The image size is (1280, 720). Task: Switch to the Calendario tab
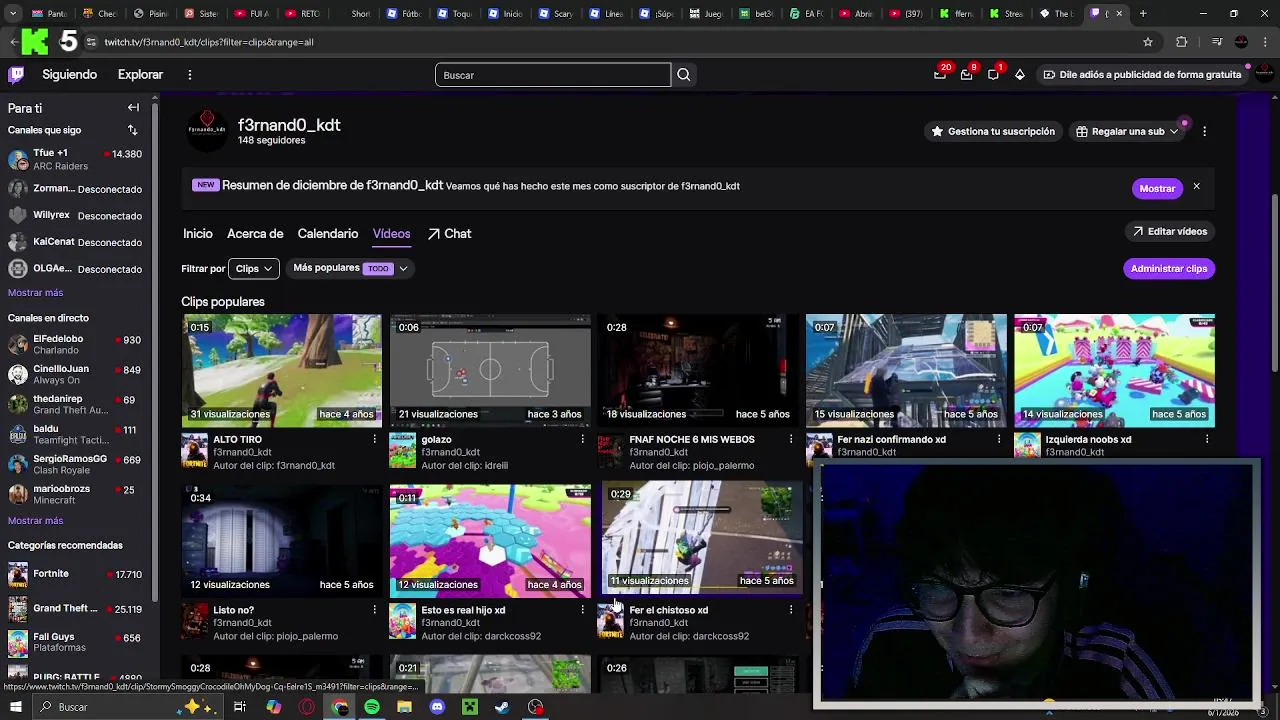[328, 233]
